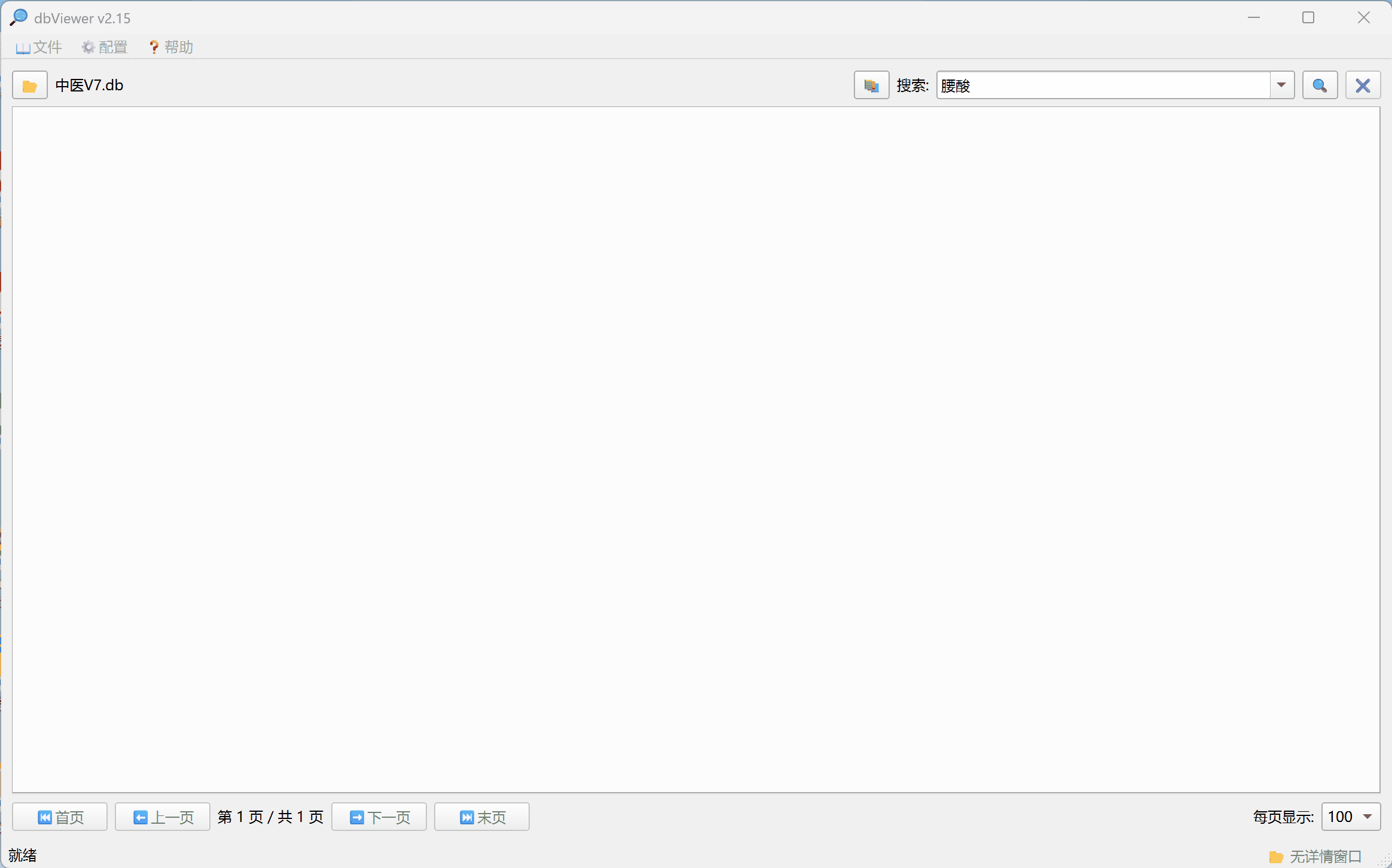The image size is (1392, 868).
Task: Click the blue X clear search button
Action: pyautogui.click(x=1362, y=85)
